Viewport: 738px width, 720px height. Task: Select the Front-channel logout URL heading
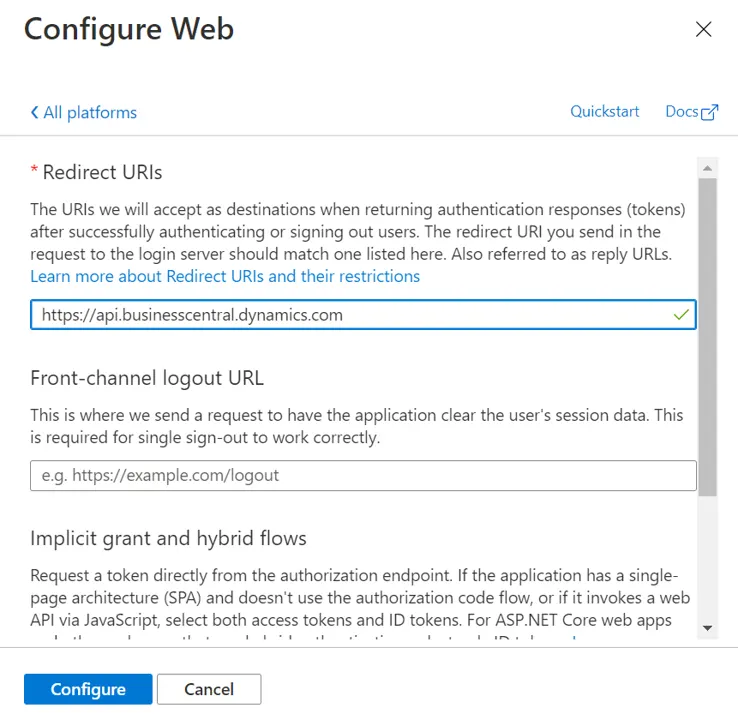147,378
